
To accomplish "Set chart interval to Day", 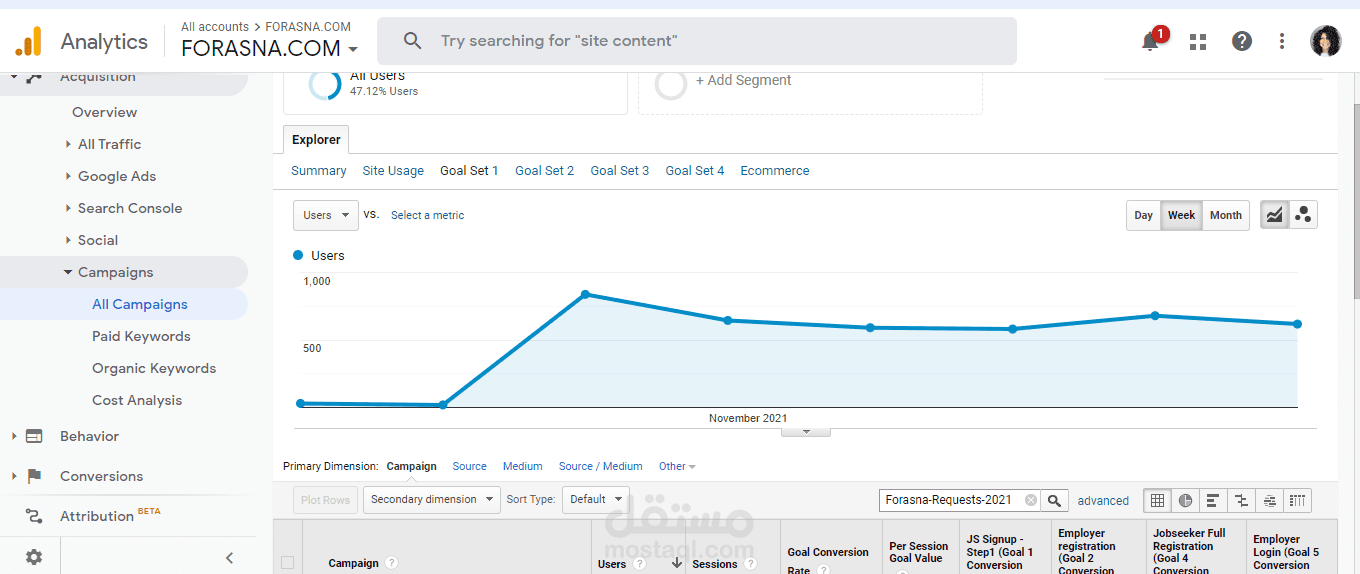I will click(1143, 215).
